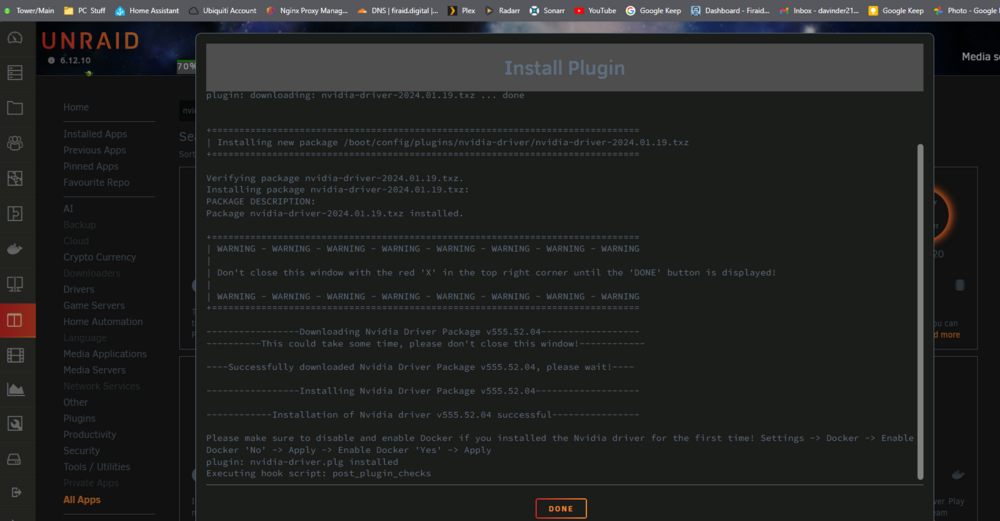This screenshot has width=1000, height=521.
Task: Open the PC Stuff bookmarks folder
Action: tap(85, 10)
